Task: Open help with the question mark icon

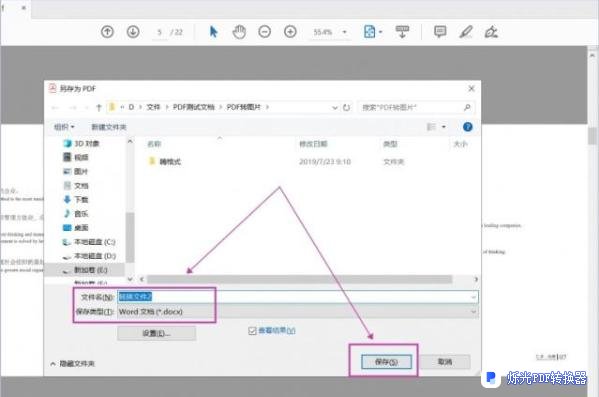Action: coord(467,127)
